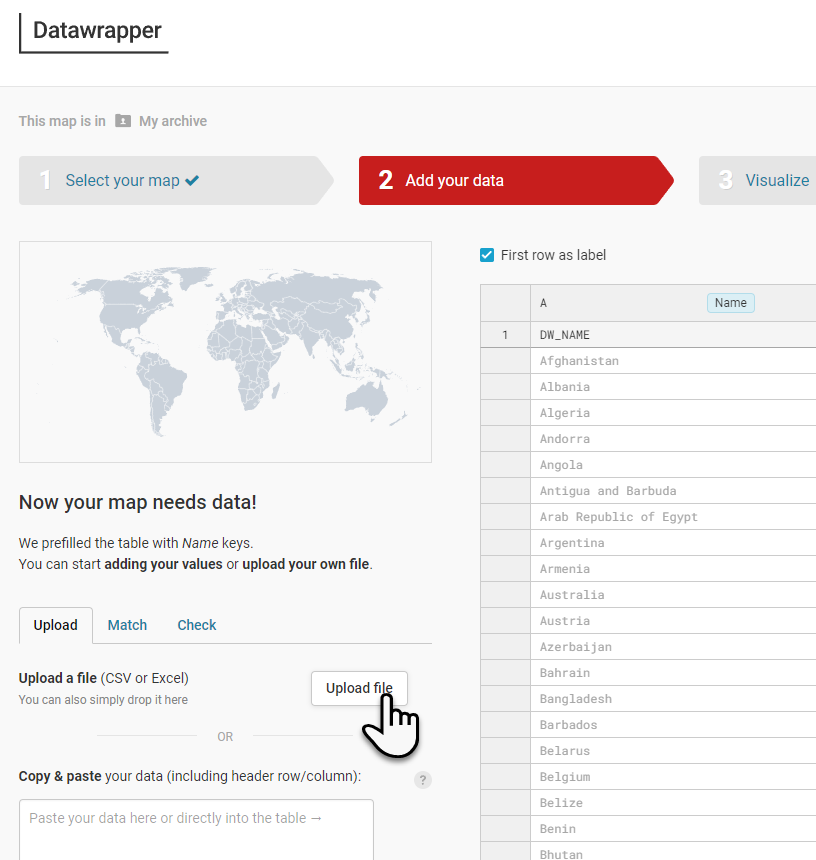The height and width of the screenshot is (860, 816).
Task: Go to step 1 Select your map
Action: 176,180
